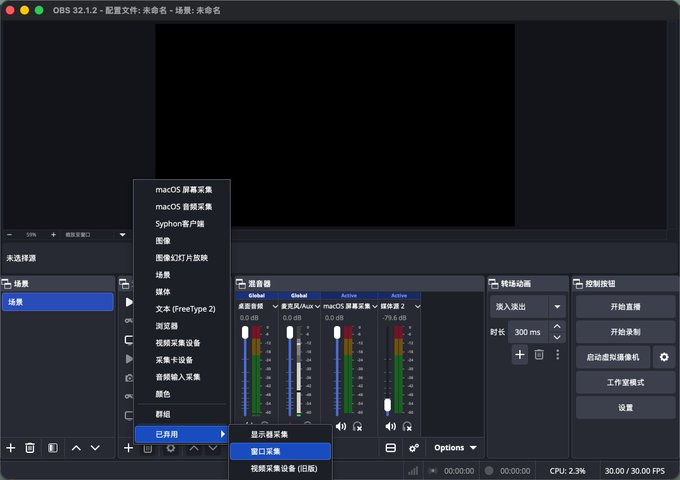Screen dimensions: 680x480
Task: Enable 工作室模式 button
Action: pos(625,382)
